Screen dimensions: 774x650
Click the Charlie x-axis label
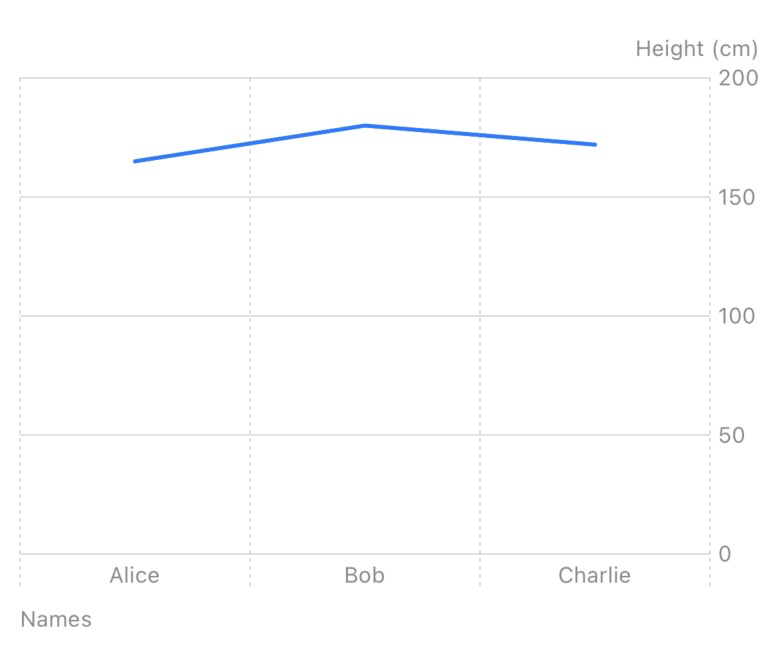click(x=594, y=575)
